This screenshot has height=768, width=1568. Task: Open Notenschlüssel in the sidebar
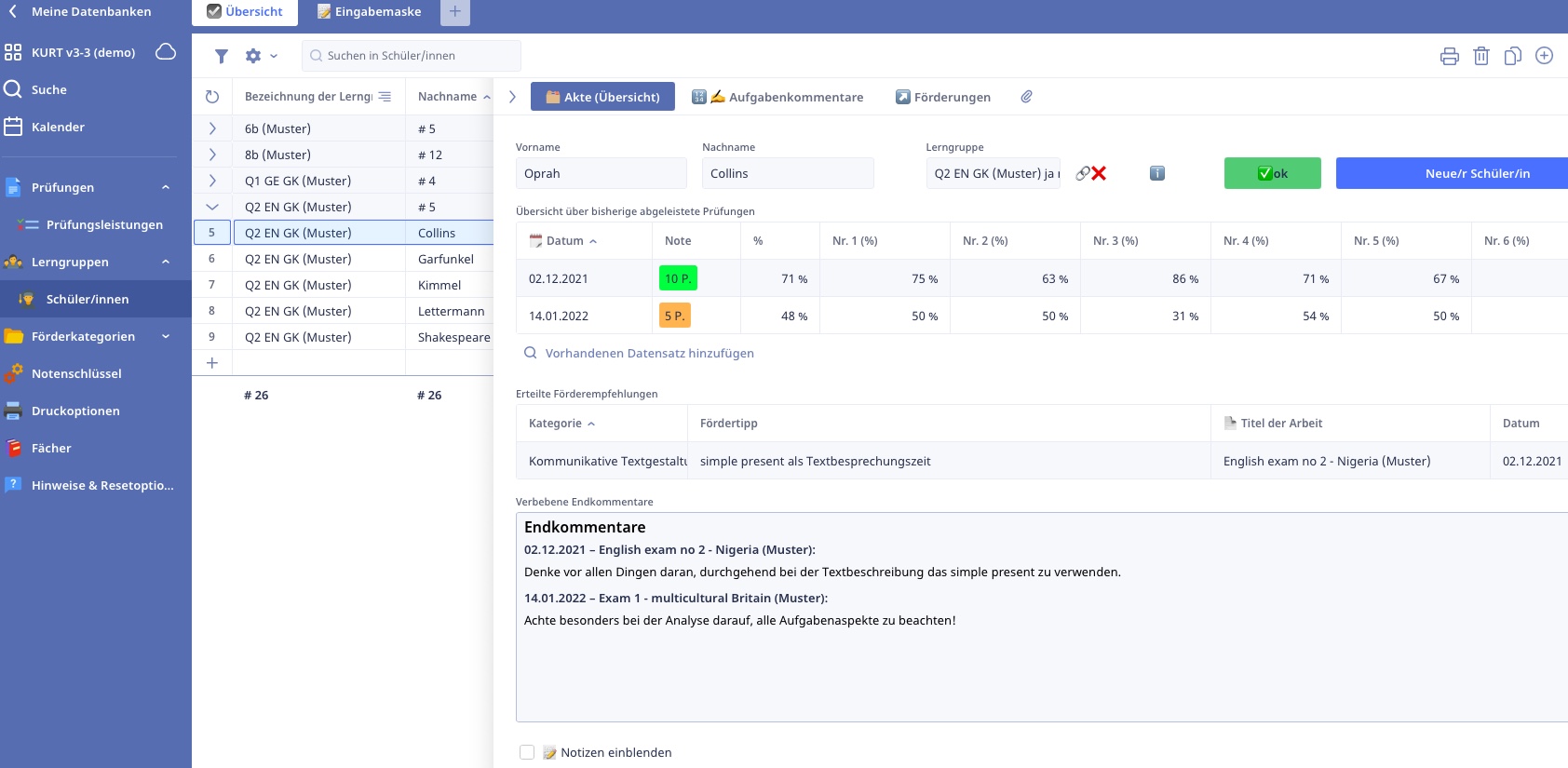[76, 373]
